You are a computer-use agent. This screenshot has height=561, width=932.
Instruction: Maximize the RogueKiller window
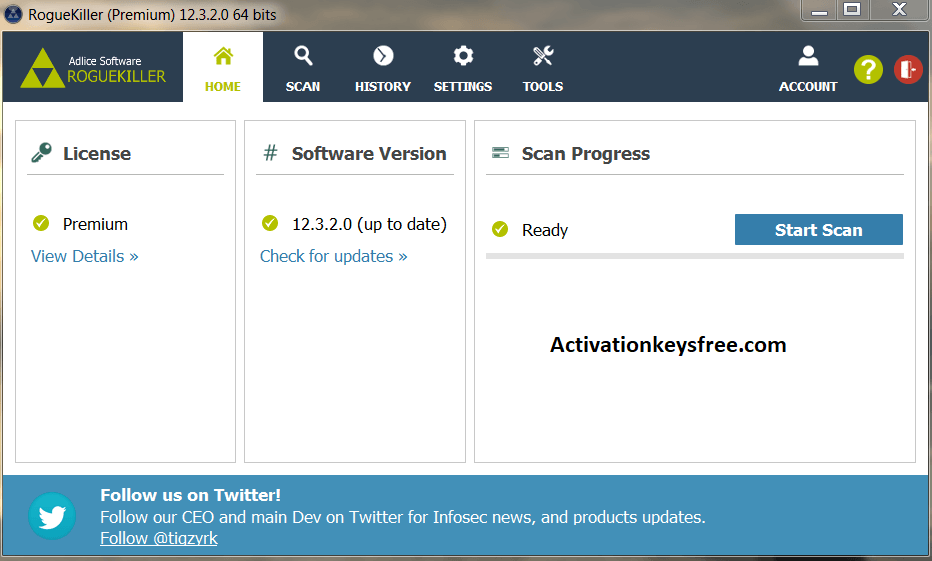[x=852, y=10]
